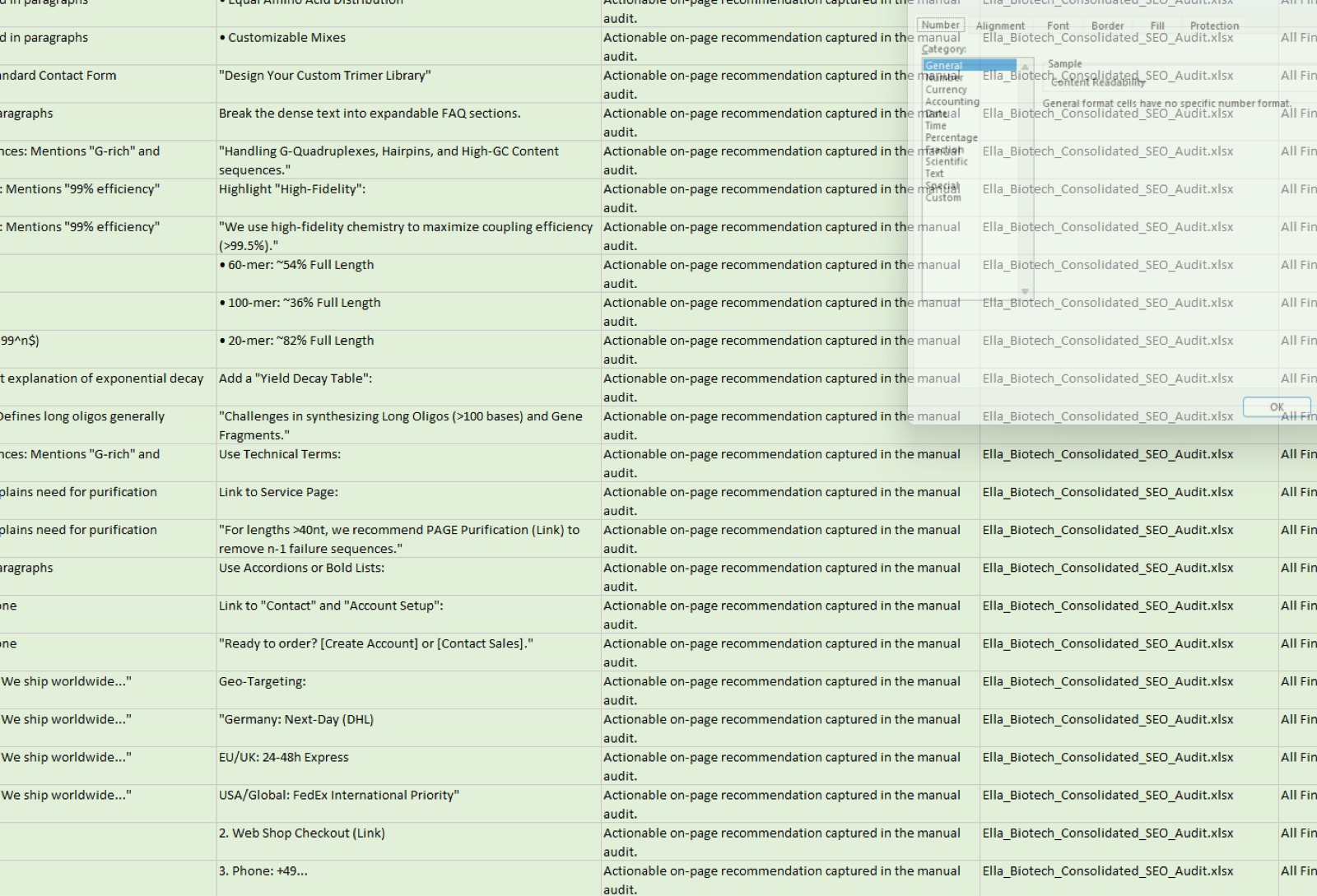Click the "USA/Global: FedEx International Priority" cell

(408, 804)
